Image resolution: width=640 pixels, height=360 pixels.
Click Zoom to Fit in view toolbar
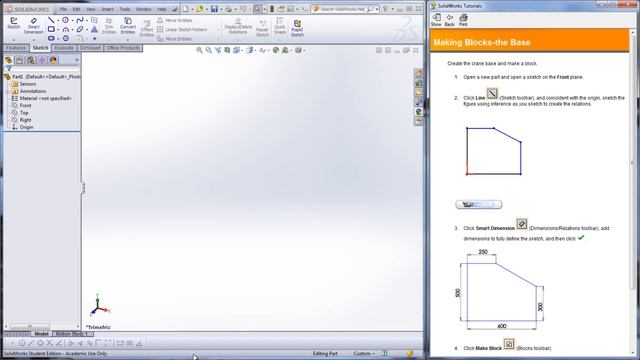pyautogui.click(x=199, y=50)
